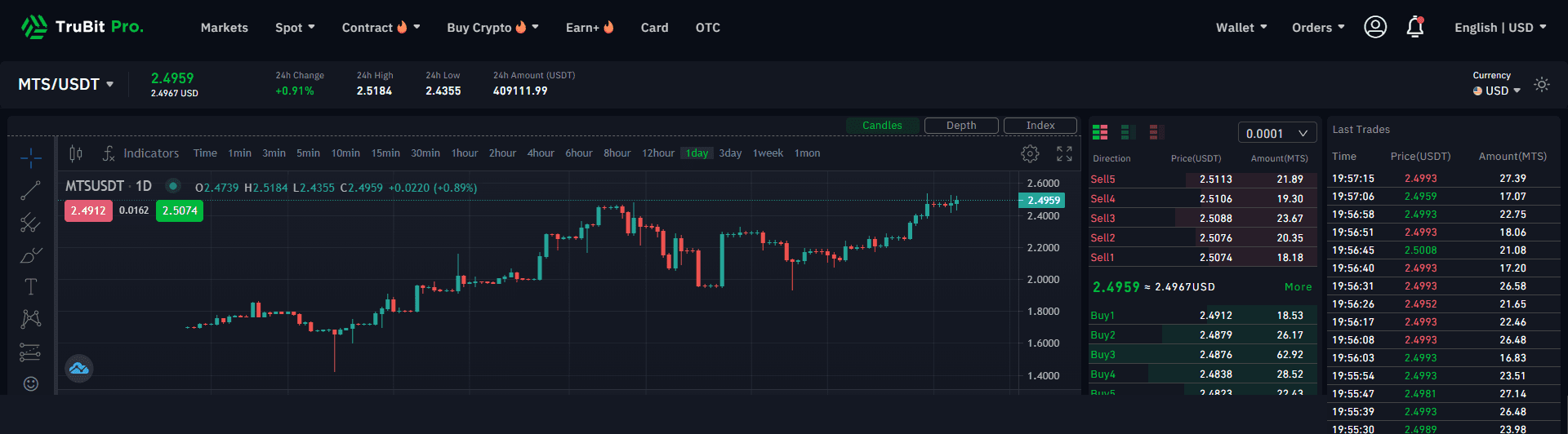Open the 0.0001 price precision dropdown
1568x434 pixels.
(x=1277, y=133)
